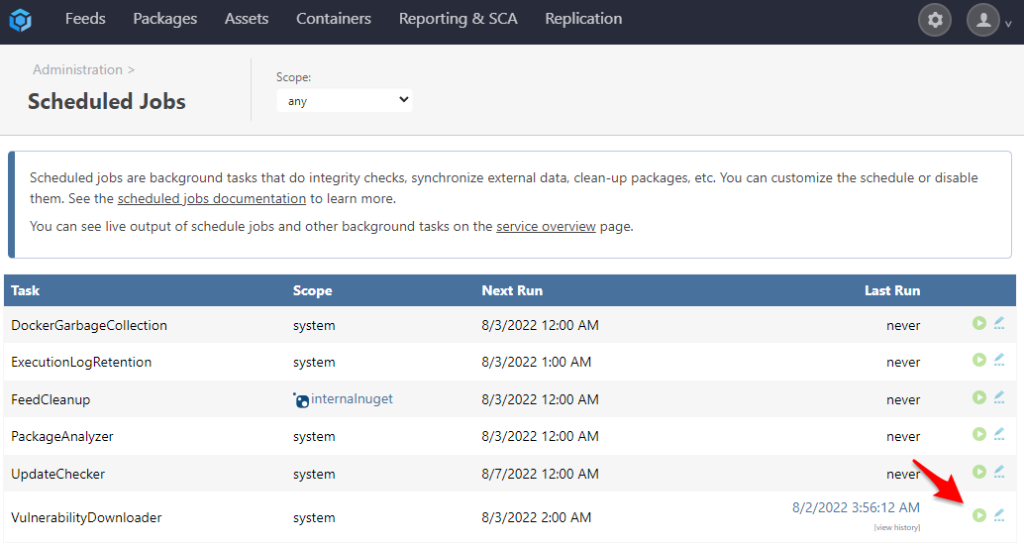The image size is (1024, 546).
Task: View history for VulnerabilityDownloader
Action: tap(896, 527)
